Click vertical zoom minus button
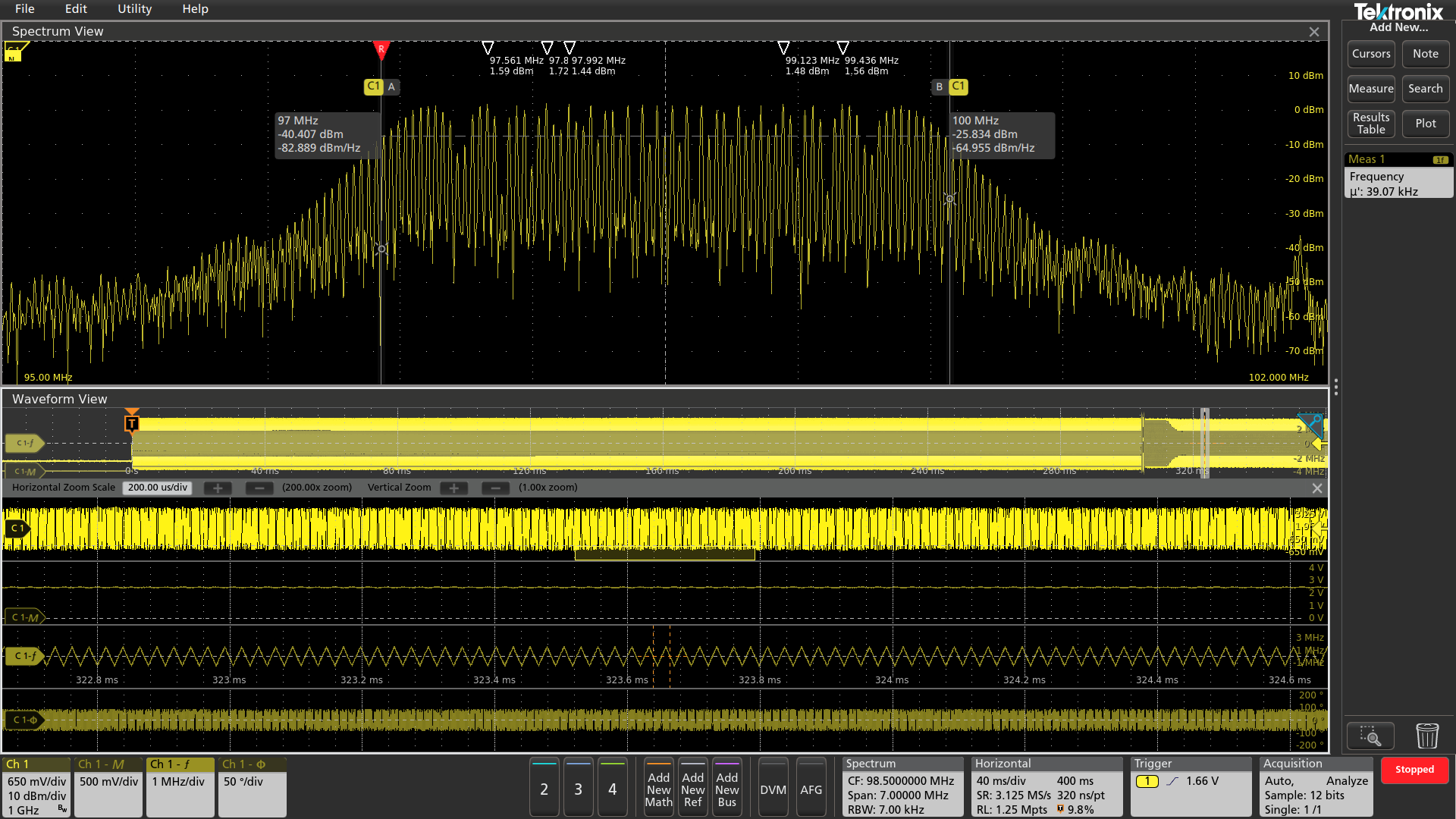 pyautogui.click(x=495, y=488)
